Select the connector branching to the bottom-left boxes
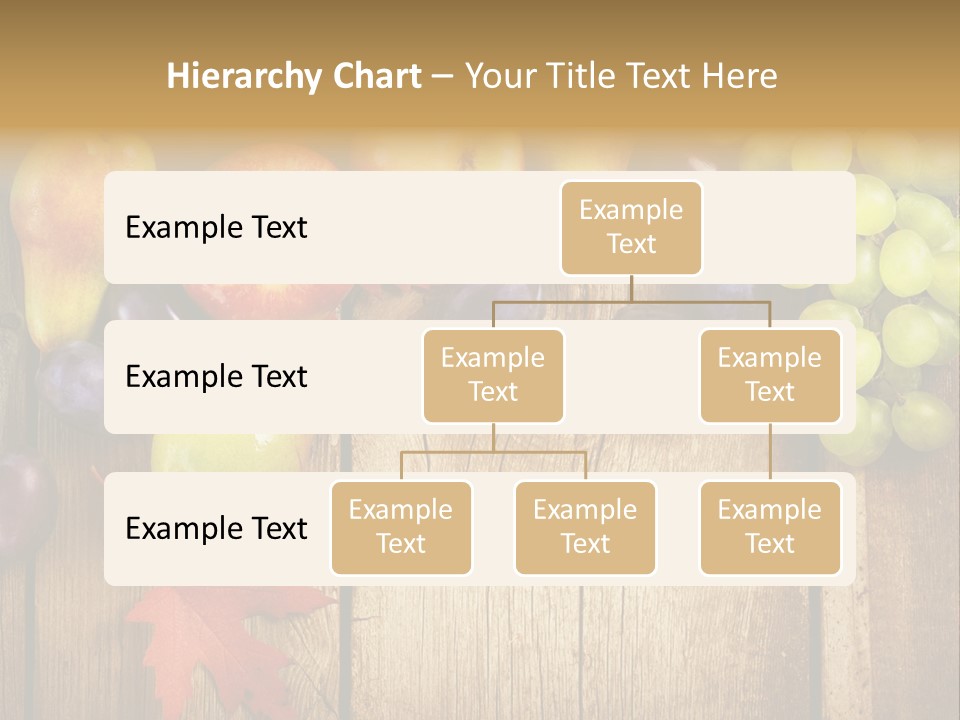960x720 pixels. (x=493, y=453)
